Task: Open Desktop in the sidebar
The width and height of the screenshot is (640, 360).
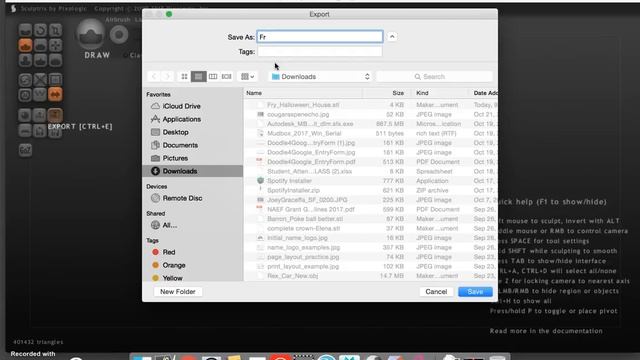Action: [x=193, y=132]
